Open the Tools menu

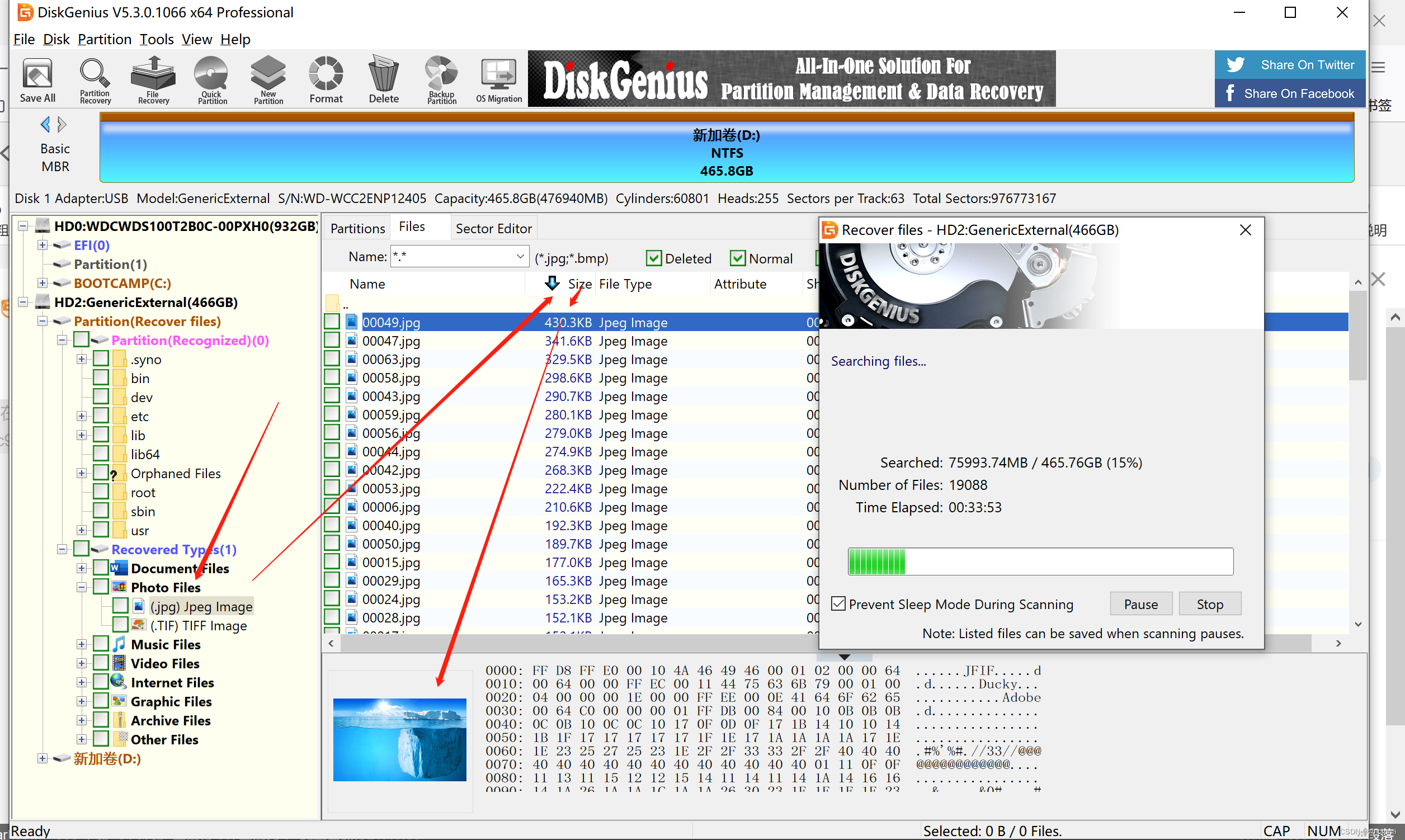(157, 39)
